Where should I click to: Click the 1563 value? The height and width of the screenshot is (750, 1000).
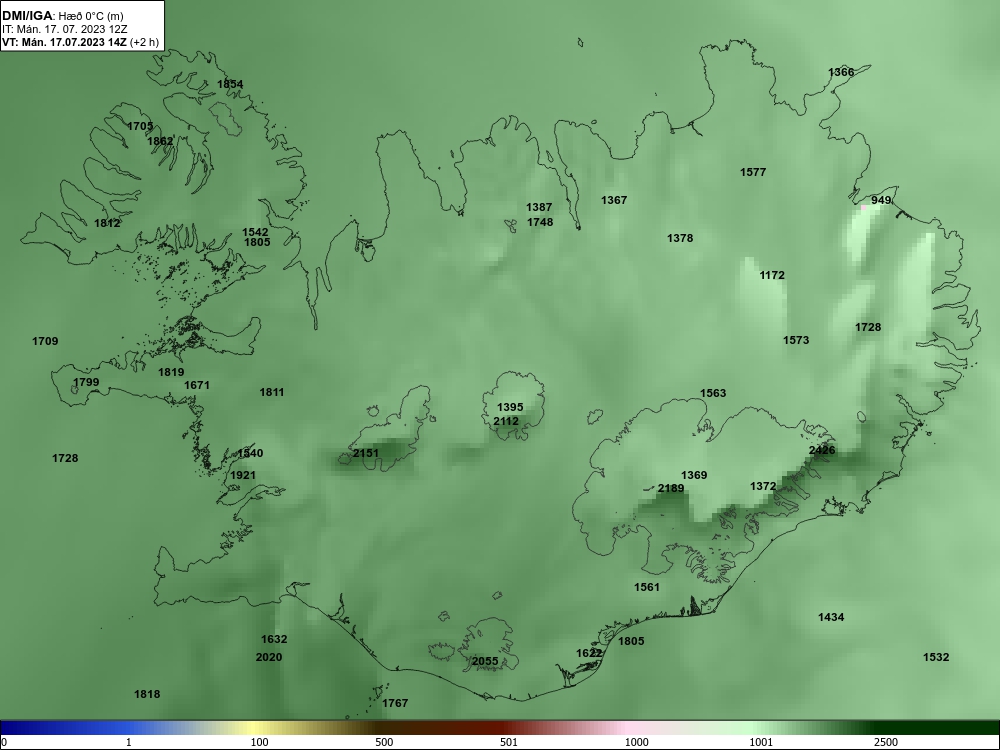pos(713,393)
